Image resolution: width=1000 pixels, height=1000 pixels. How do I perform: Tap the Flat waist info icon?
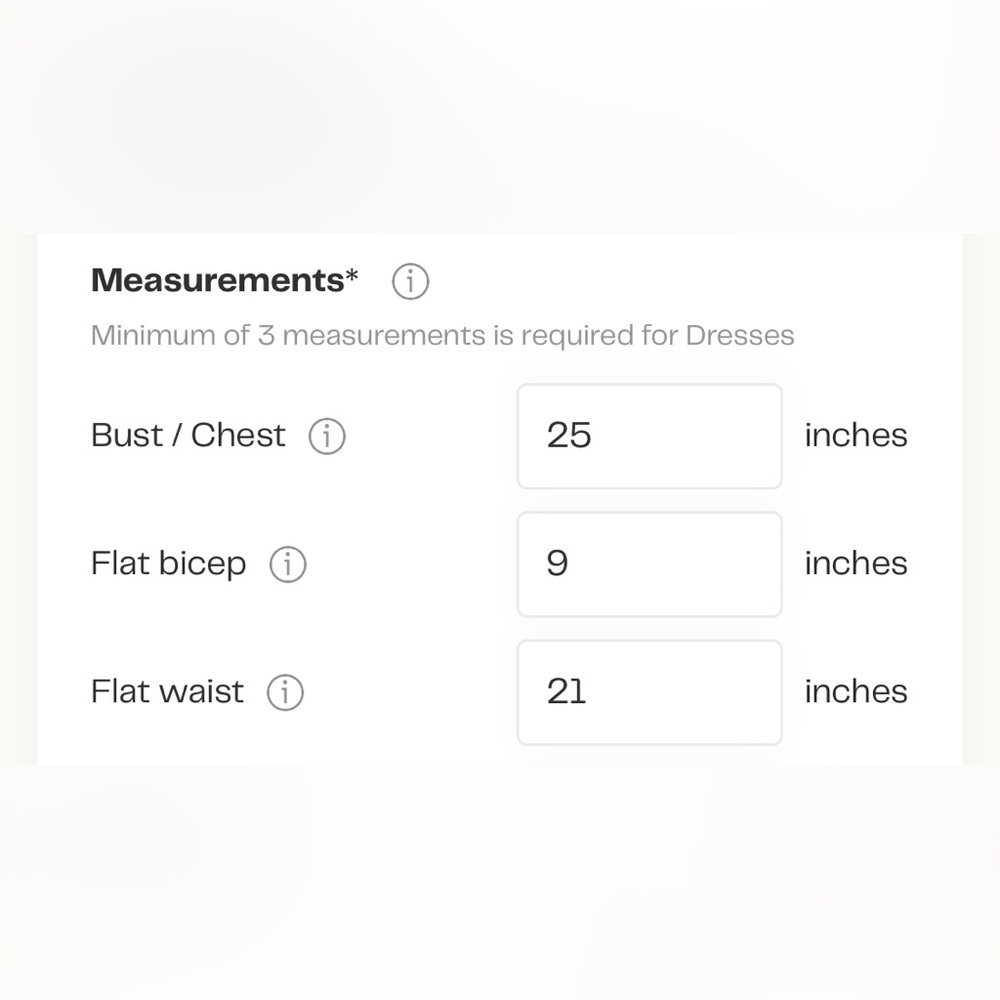click(285, 692)
